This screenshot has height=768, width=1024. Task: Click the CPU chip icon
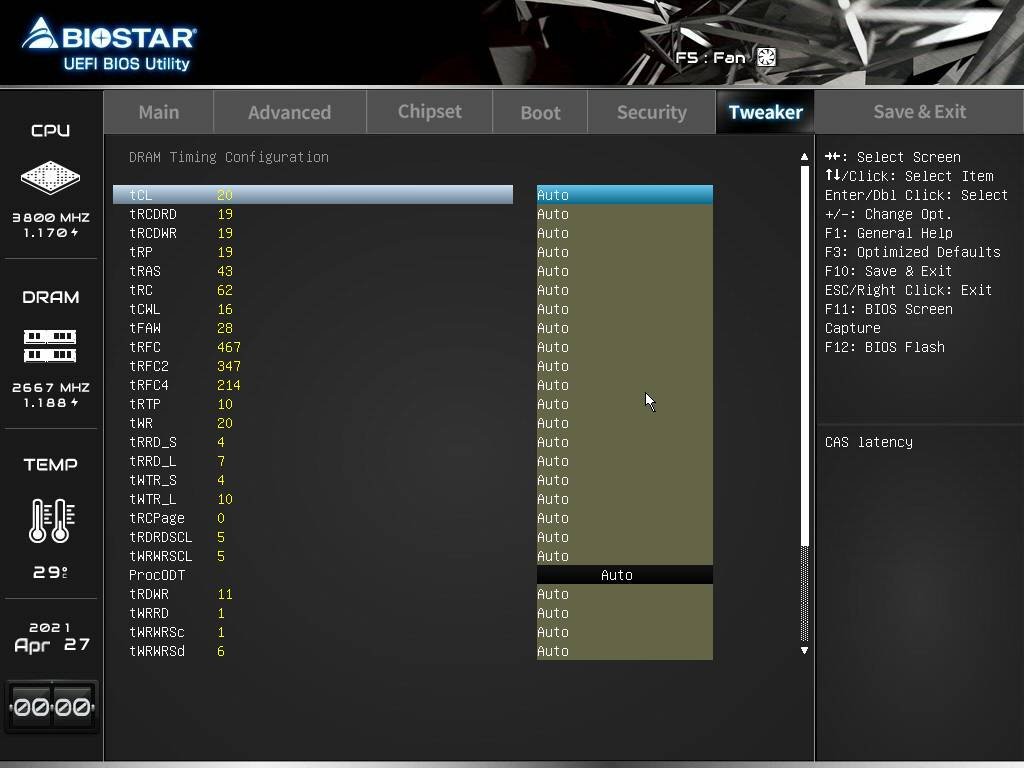[50, 178]
